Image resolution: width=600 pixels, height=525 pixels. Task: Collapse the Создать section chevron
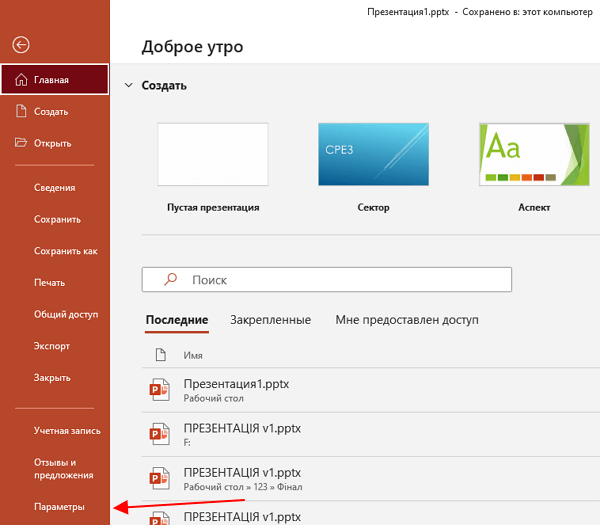coord(127,86)
